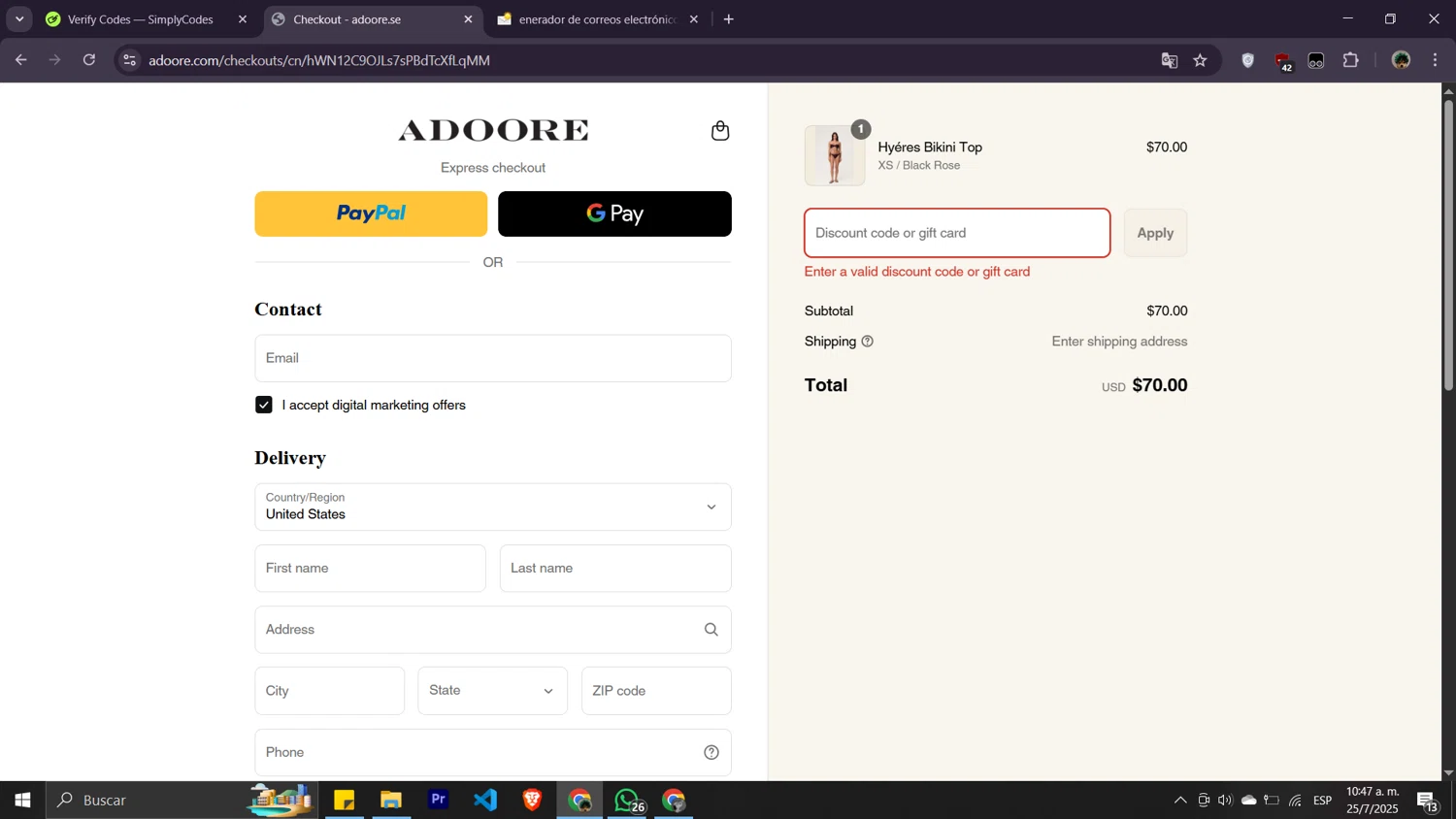Open the volume speaker icon
This screenshot has width=1456, height=819.
tap(1225, 801)
